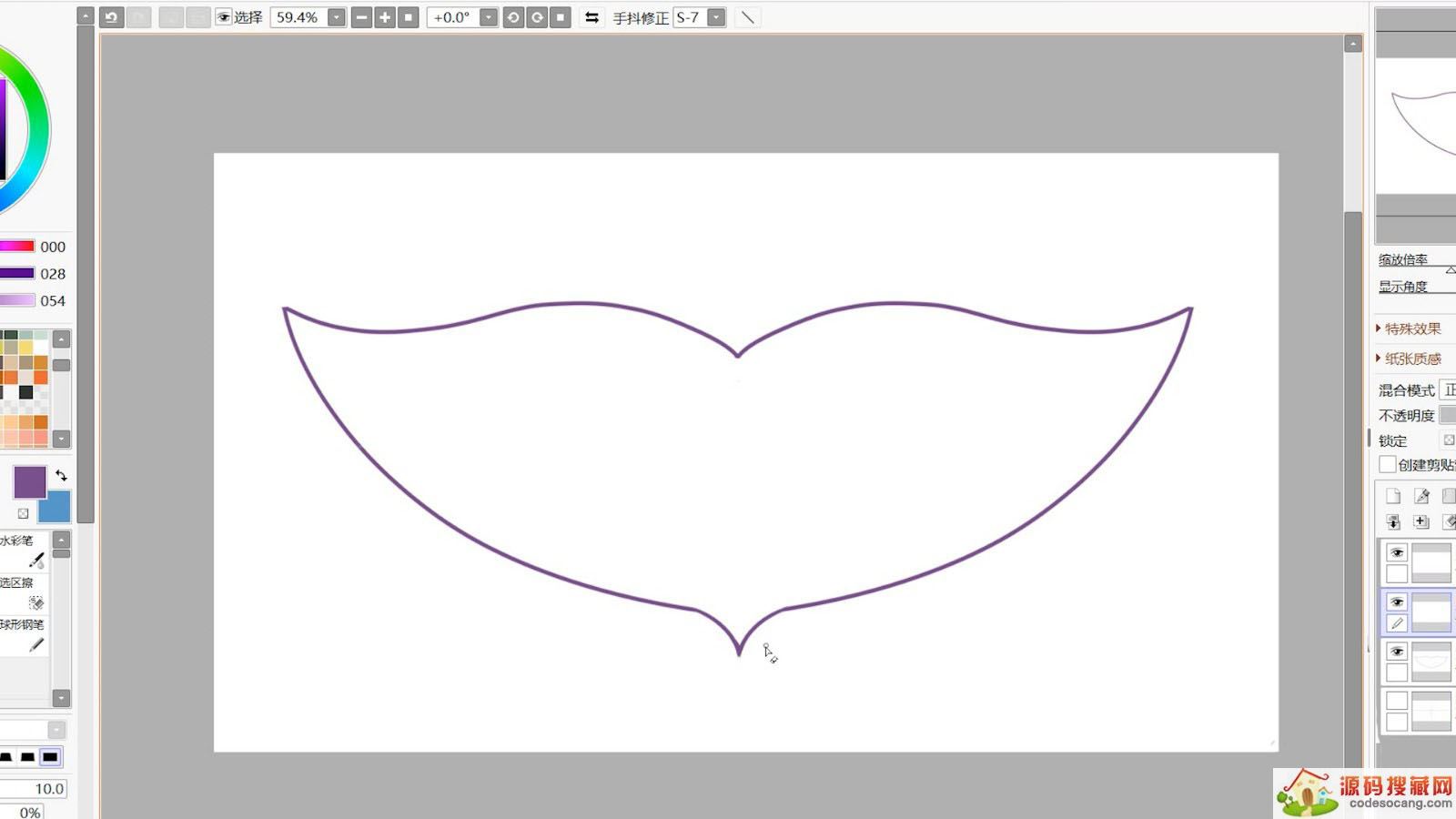Open the 手抖修正 S-7 stabilizer dropdown
The height and width of the screenshot is (819, 1456).
pyautogui.click(x=717, y=17)
